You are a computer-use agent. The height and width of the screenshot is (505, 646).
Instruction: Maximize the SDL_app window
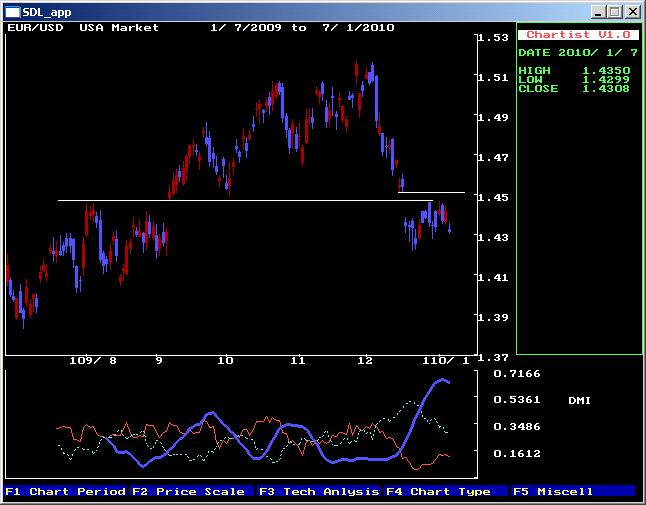(615, 12)
